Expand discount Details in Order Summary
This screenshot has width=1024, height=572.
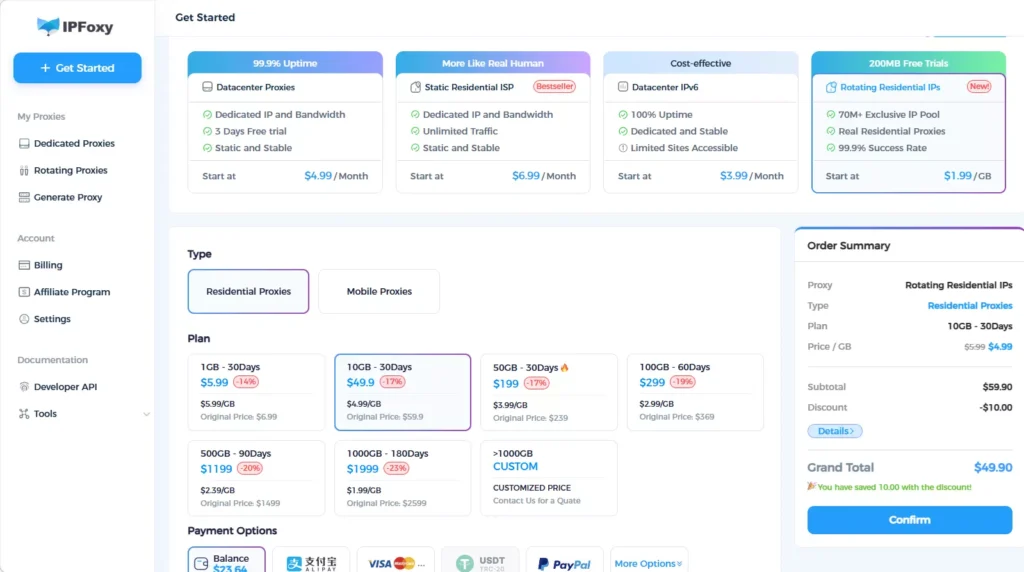pos(834,431)
